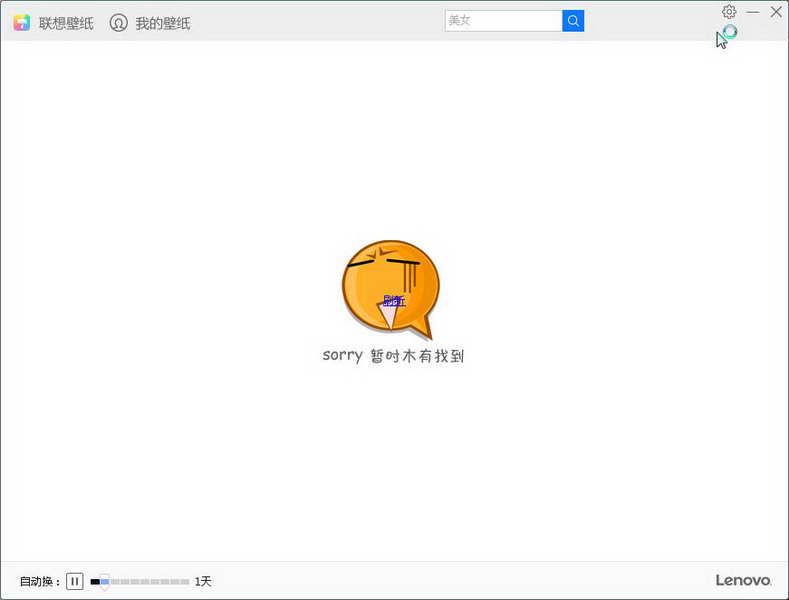
Task: Pause auto wallpaper change
Action: pos(74,581)
